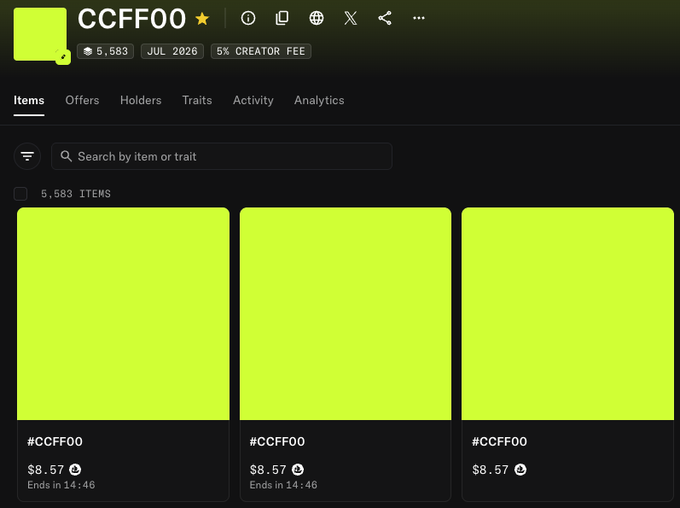Open the second #CCFF00 item image
The height and width of the screenshot is (508, 680).
346,314
